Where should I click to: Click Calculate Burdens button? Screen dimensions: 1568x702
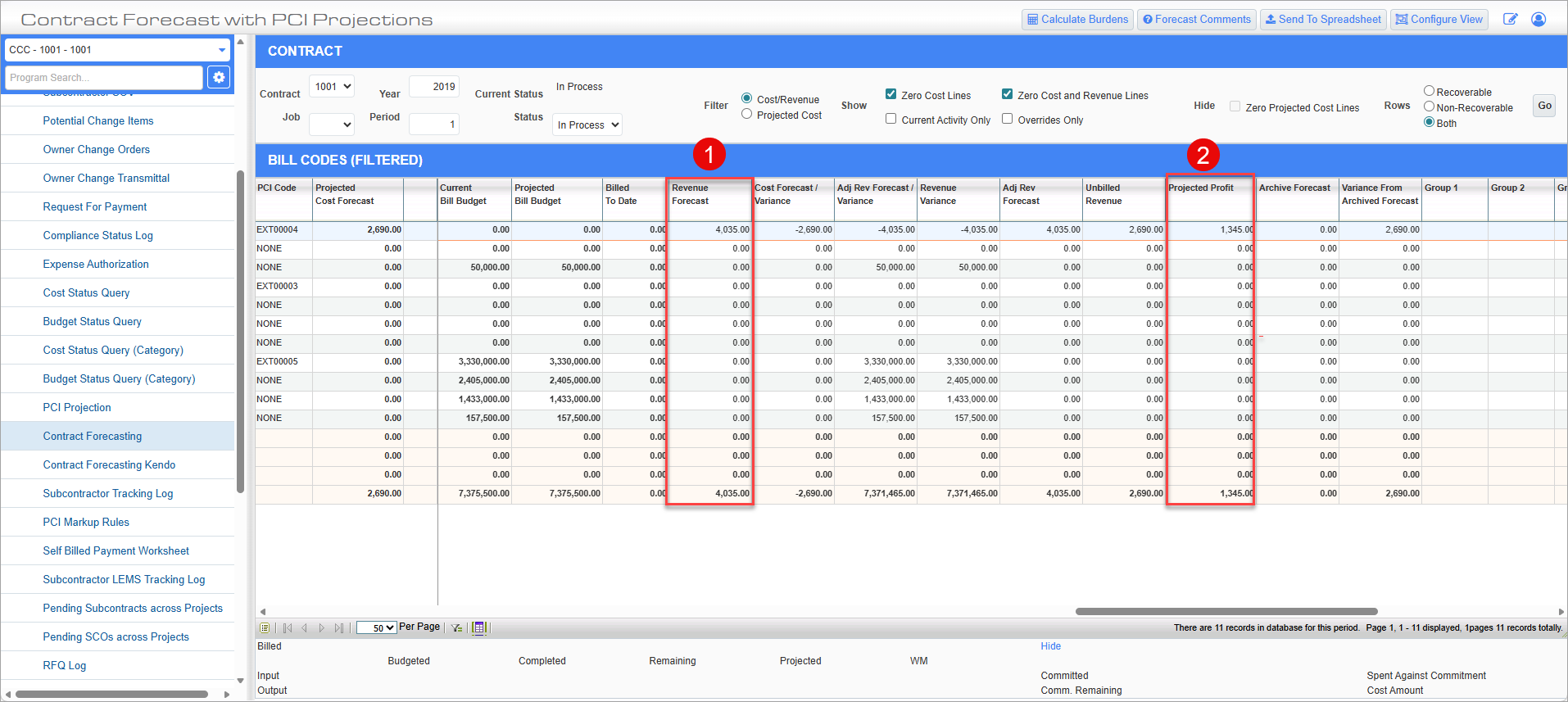pyautogui.click(x=1077, y=19)
